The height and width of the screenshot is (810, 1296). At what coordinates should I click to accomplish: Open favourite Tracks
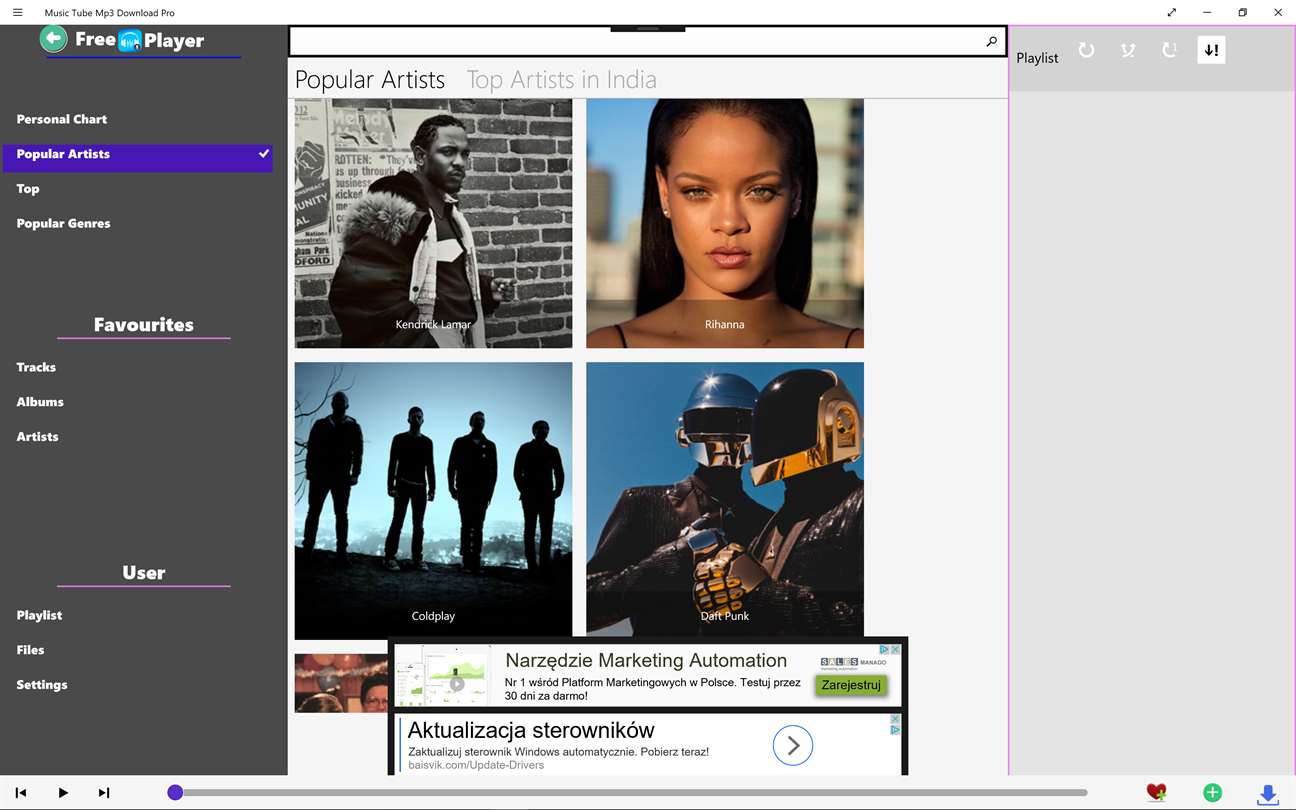coord(36,367)
